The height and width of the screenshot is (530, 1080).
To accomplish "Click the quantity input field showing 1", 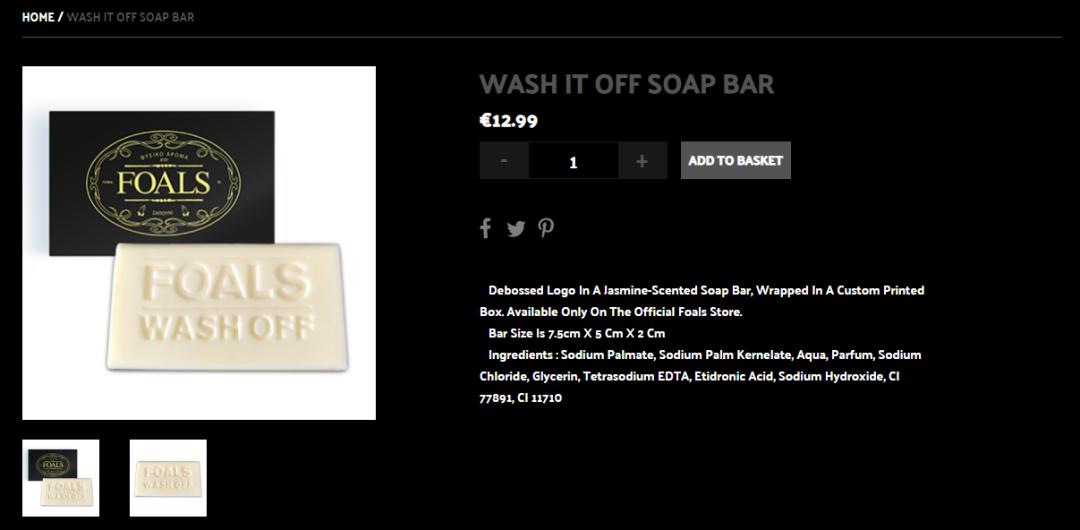I will pyautogui.click(x=573, y=161).
